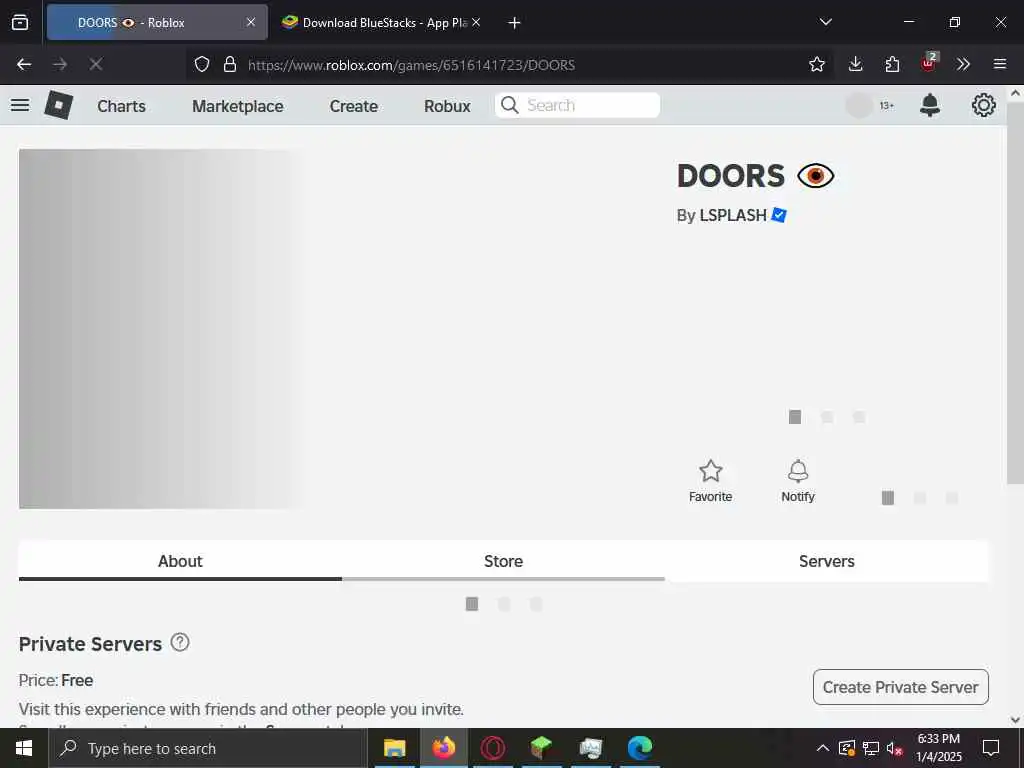
Task: Favorite the DOORS experience
Action: coord(711,481)
